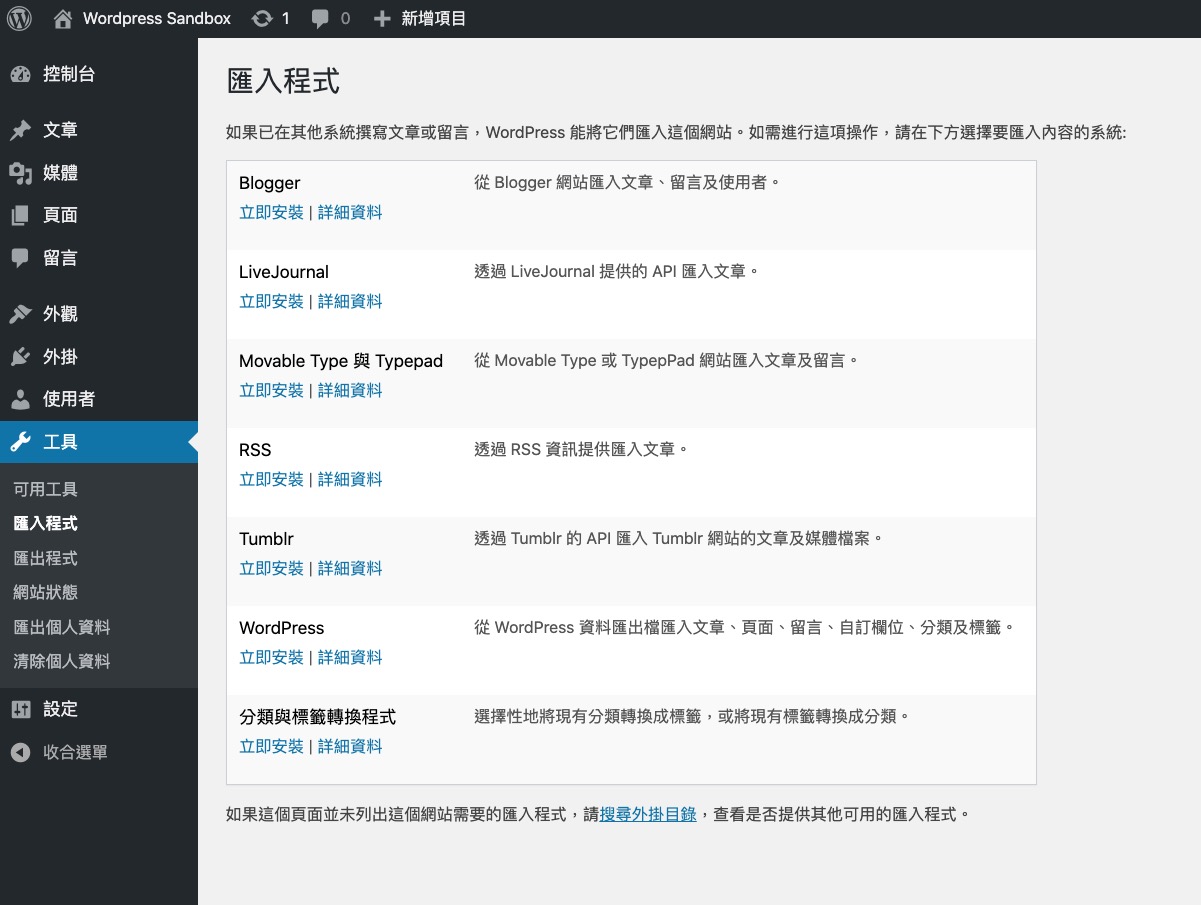The height and width of the screenshot is (905, 1201).
Task: Open the 控制台 dashboard icon
Action: (20, 74)
